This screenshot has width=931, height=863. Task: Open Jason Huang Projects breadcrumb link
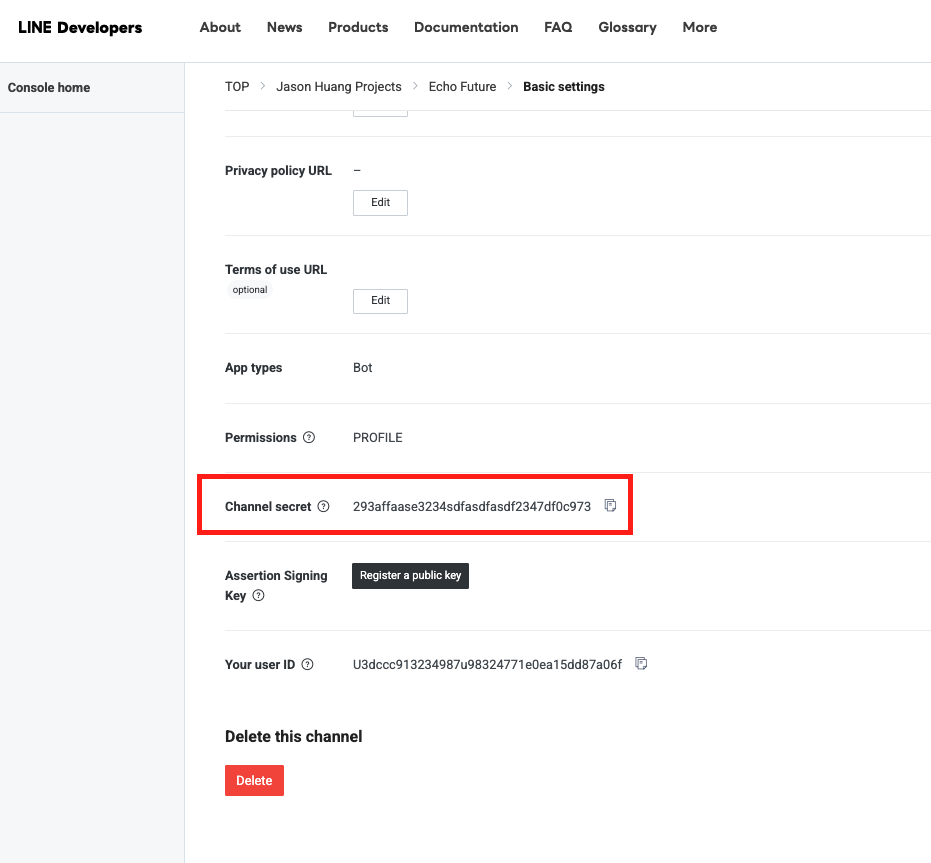click(x=339, y=87)
